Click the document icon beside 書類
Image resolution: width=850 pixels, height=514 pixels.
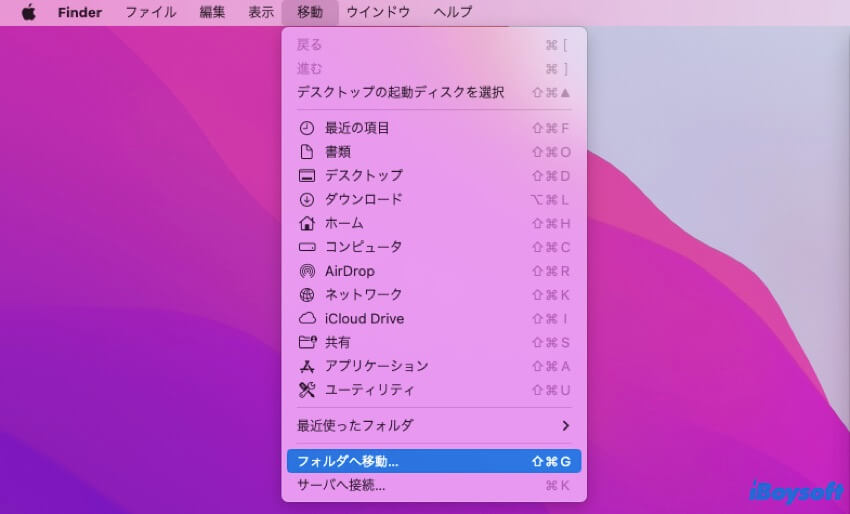click(x=307, y=152)
